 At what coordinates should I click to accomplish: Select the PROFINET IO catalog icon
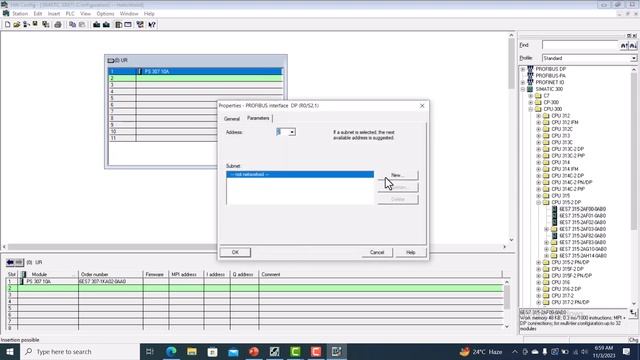530,82
